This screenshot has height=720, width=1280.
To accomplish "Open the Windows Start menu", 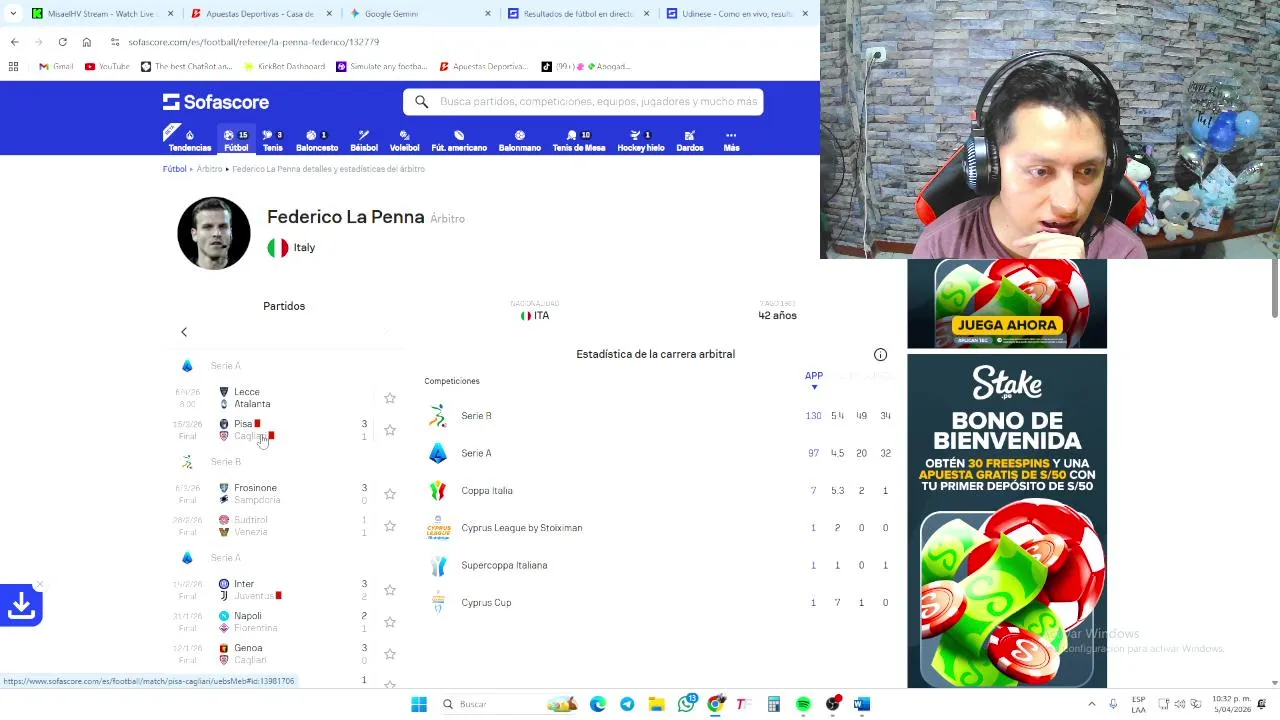I will (419, 704).
